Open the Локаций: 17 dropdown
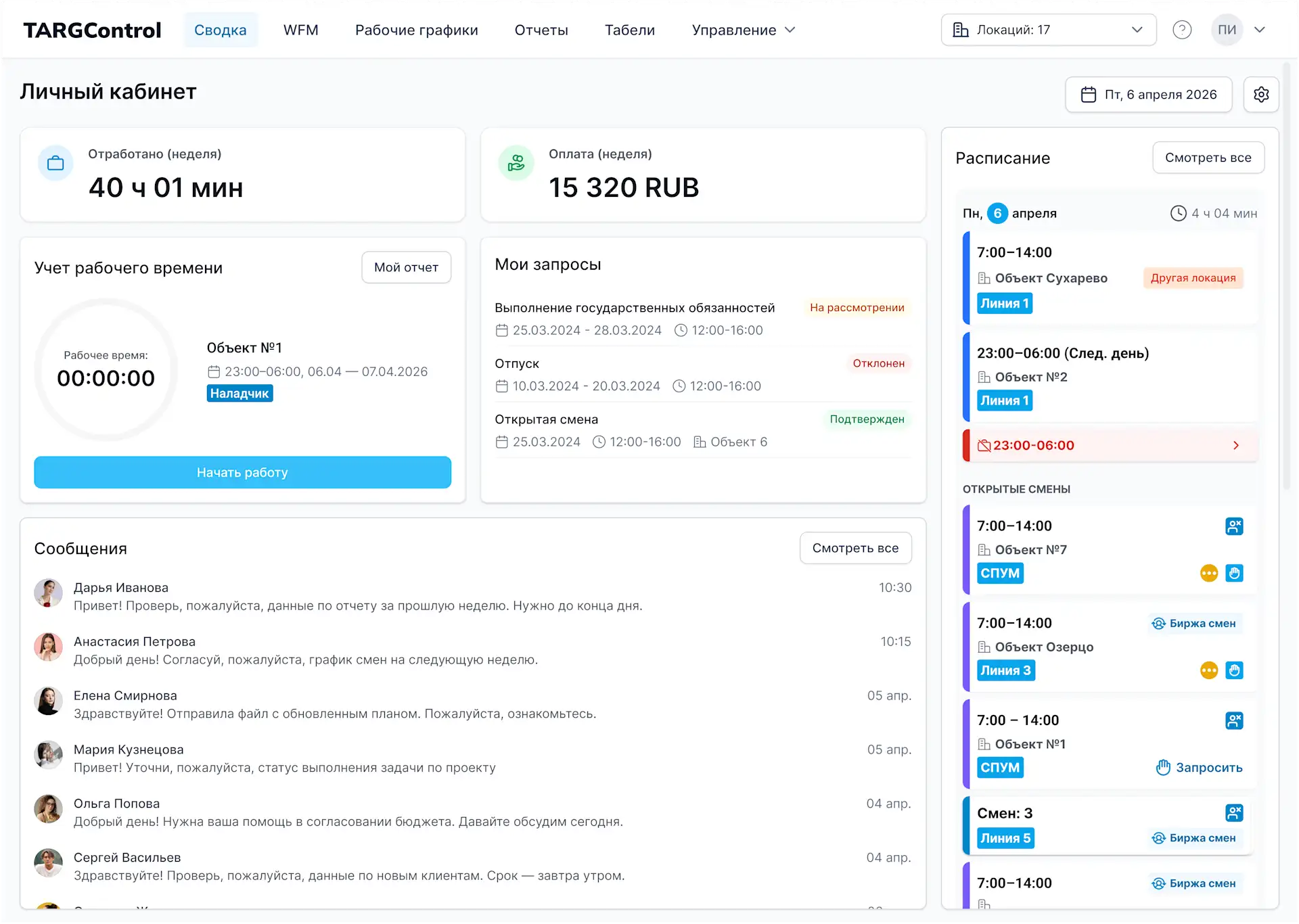 pos(1048,30)
